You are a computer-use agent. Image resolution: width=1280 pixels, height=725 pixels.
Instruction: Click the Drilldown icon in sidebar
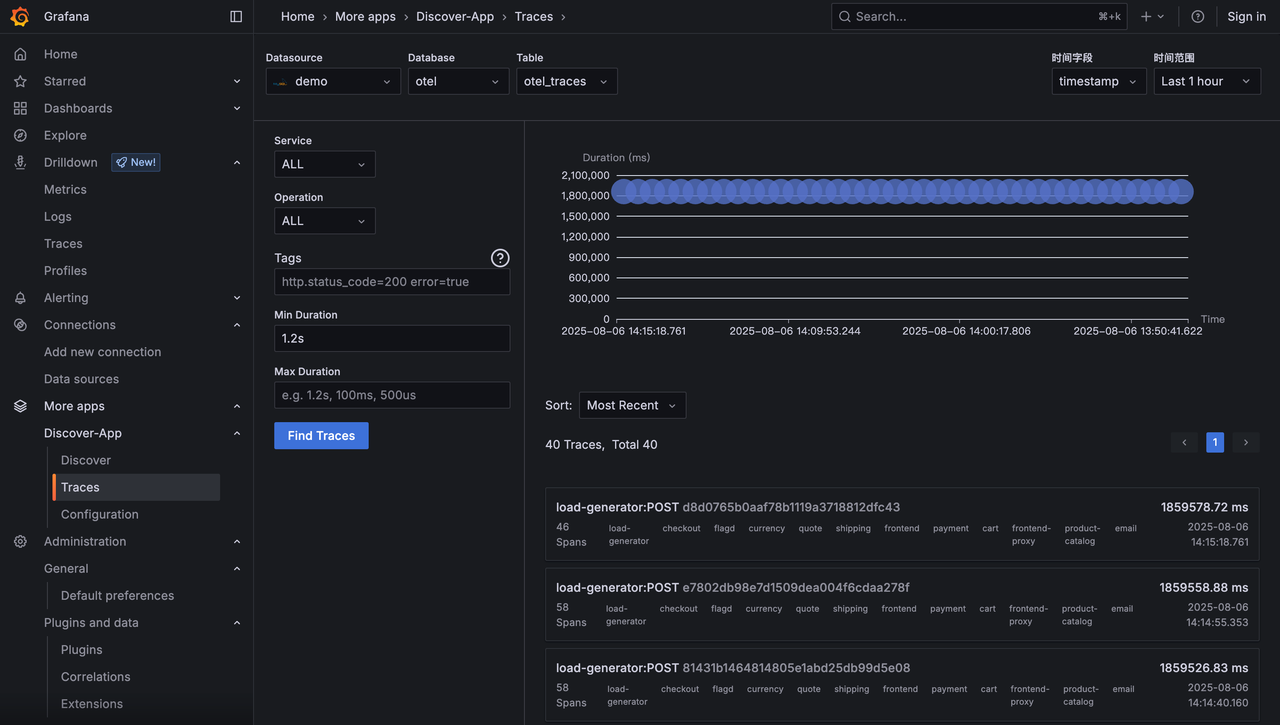pos(20,162)
